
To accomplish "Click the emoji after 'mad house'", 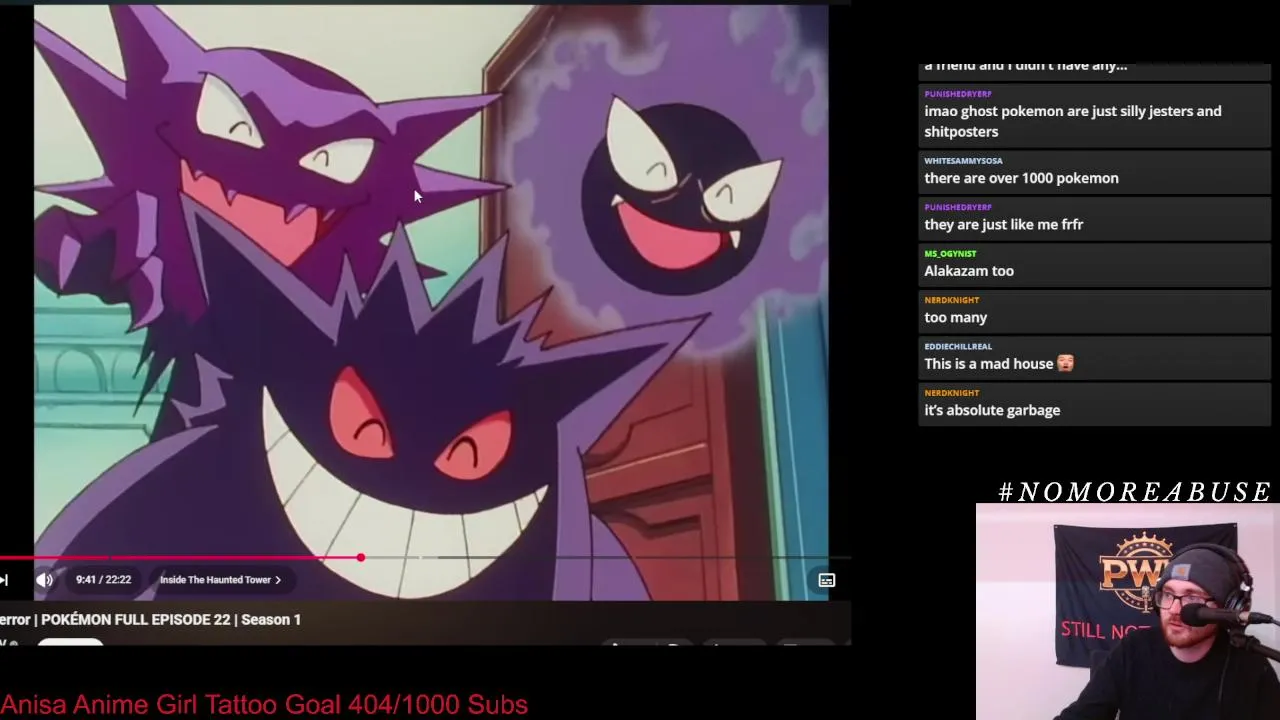I will (x=1065, y=364).
